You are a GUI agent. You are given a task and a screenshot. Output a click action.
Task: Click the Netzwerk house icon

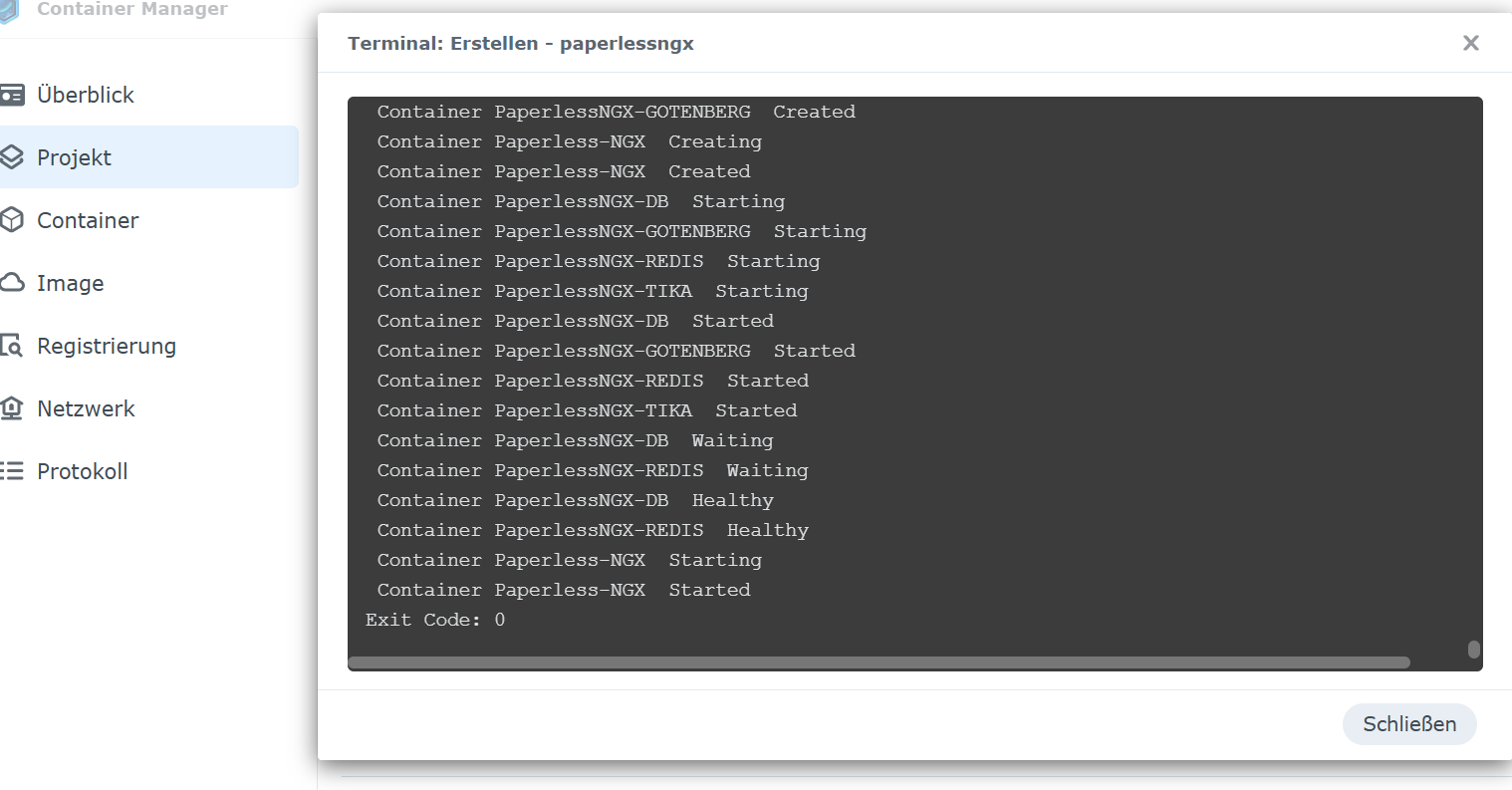[x=12, y=408]
